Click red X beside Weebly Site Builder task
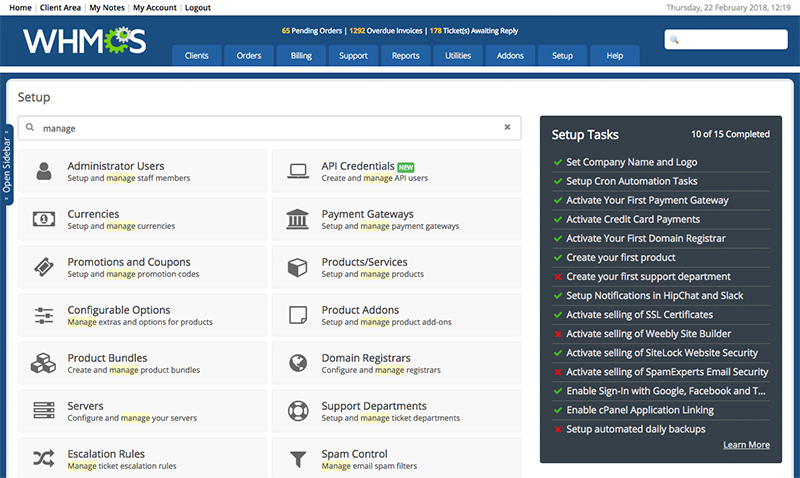800x478 pixels. [x=558, y=334]
